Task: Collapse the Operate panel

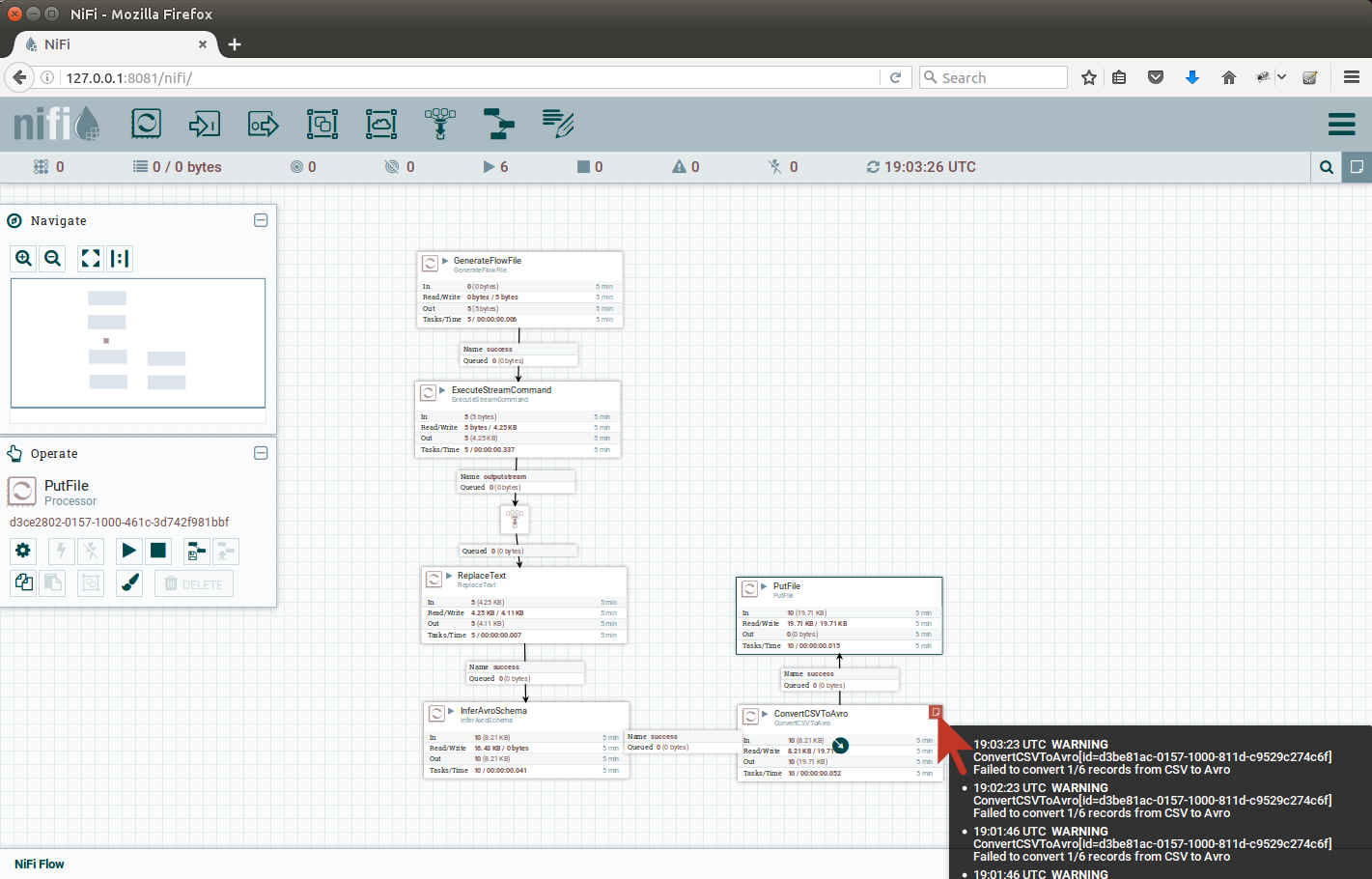Action: 261,453
